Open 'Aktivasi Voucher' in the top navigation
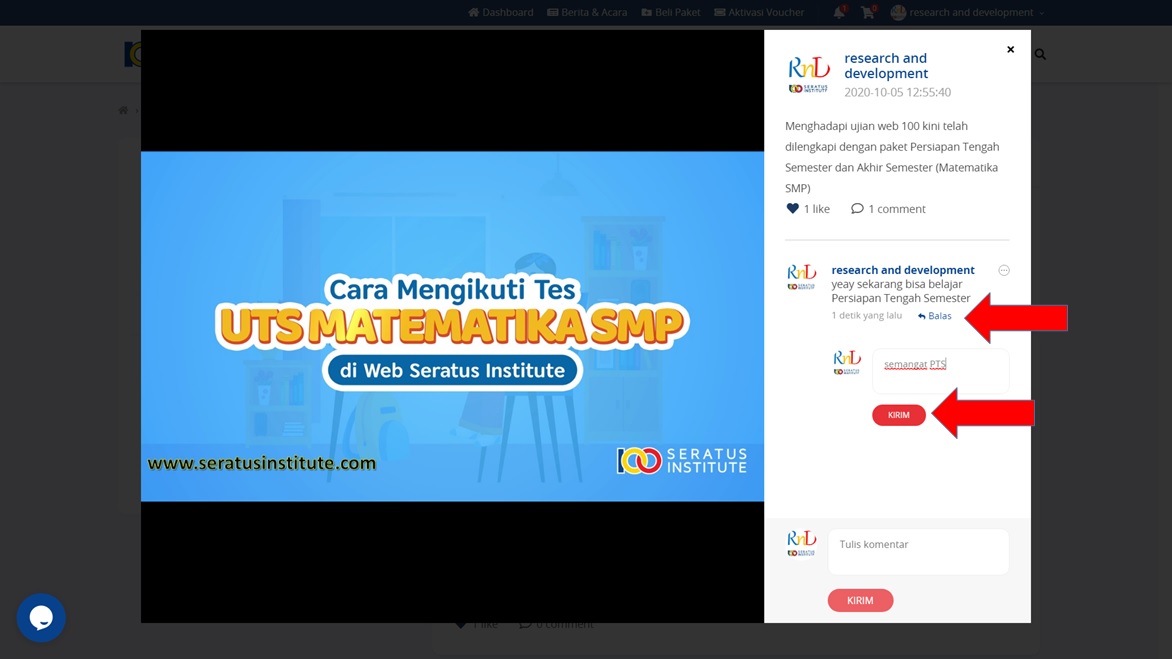The height and width of the screenshot is (659, 1172). (x=759, y=12)
